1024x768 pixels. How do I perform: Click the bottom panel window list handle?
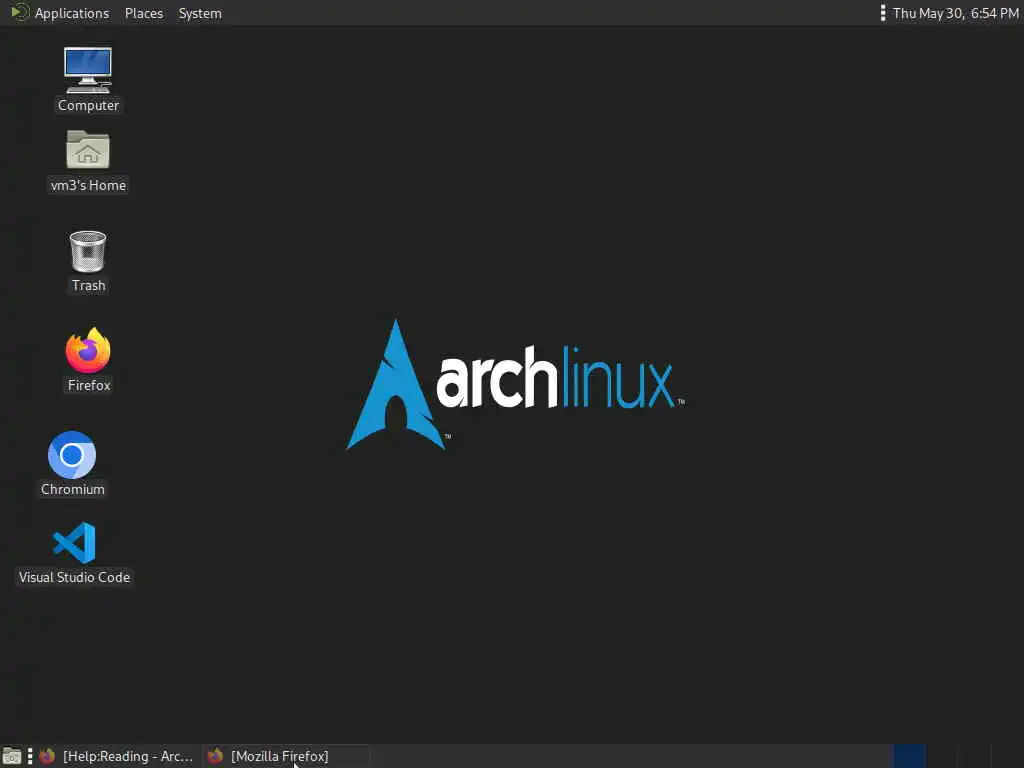coord(30,756)
